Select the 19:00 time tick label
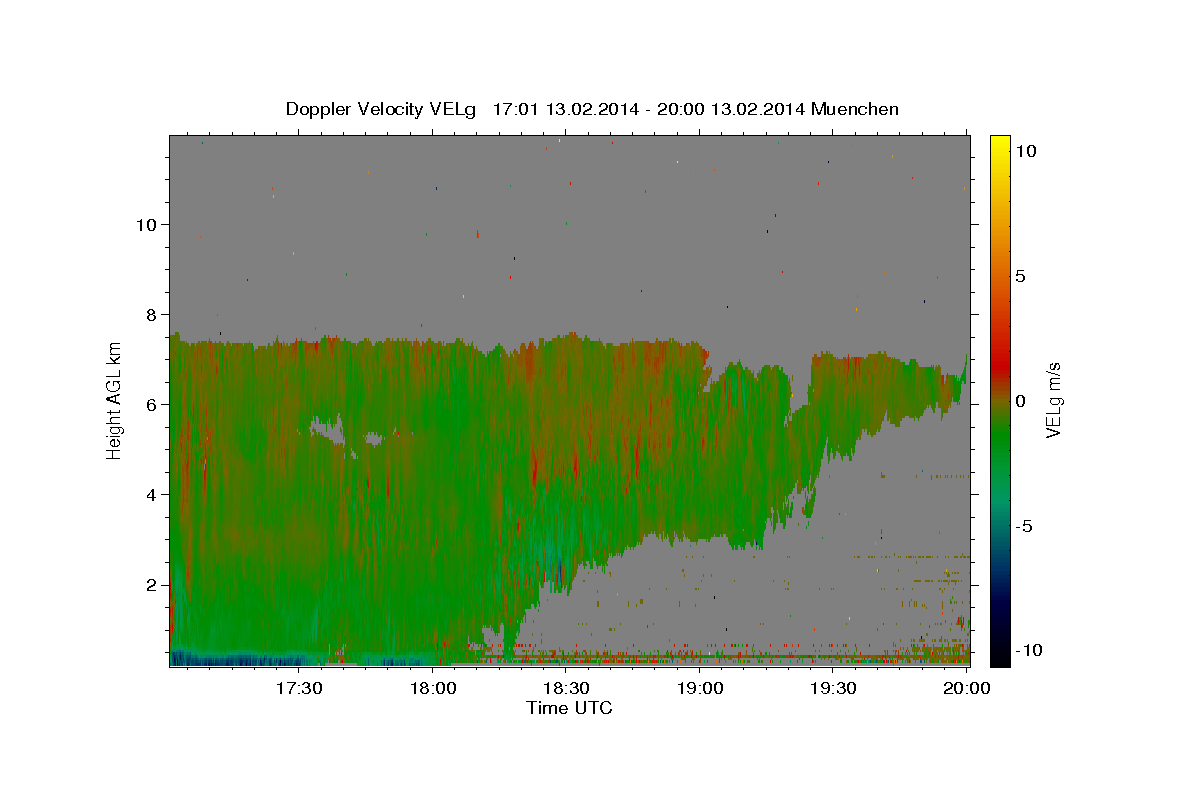The width and height of the screenshot is (1200, 800). click(x=700, y=688)
